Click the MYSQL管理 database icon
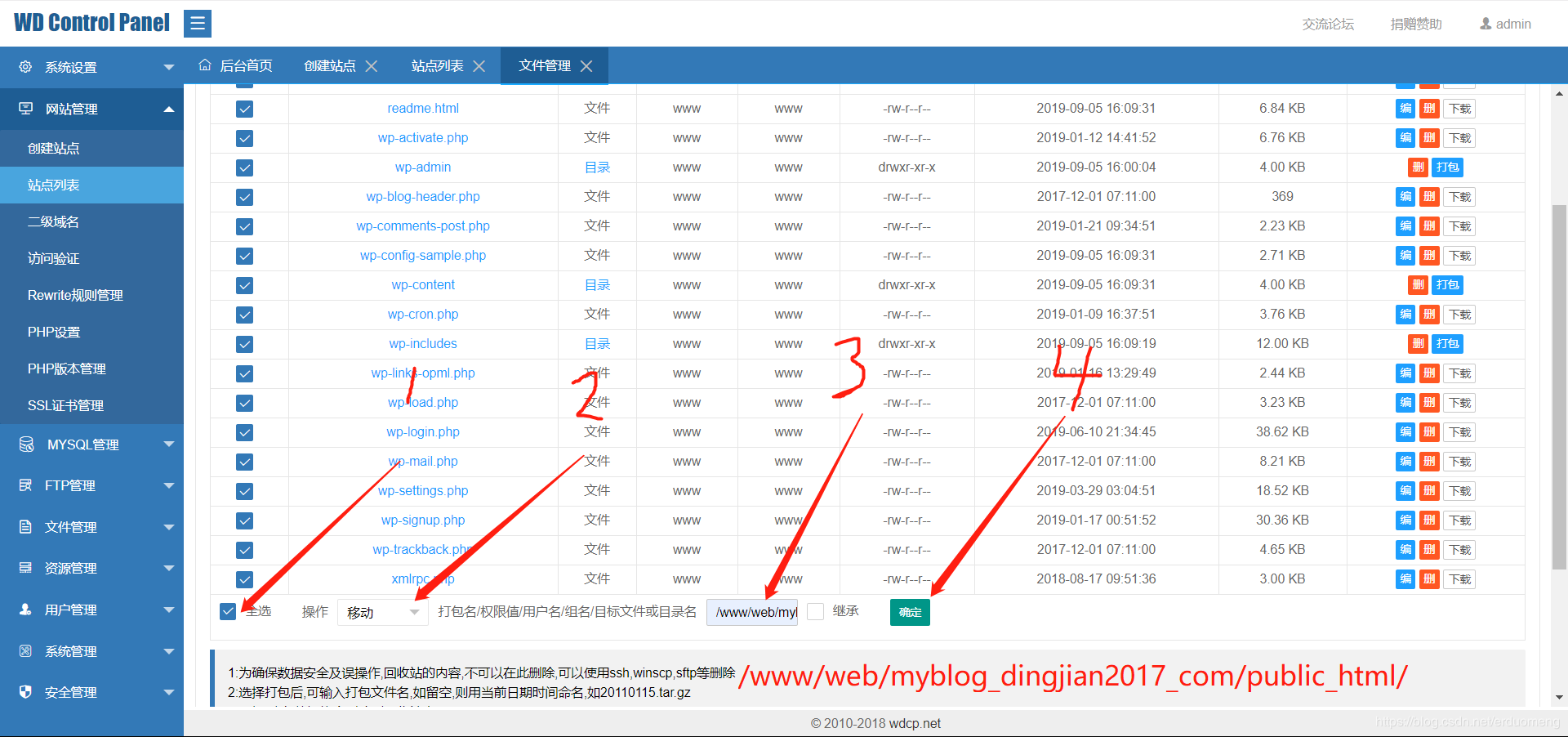This screenshot has height=737, width=1568. pyautogui.click(x=26, y=444)
